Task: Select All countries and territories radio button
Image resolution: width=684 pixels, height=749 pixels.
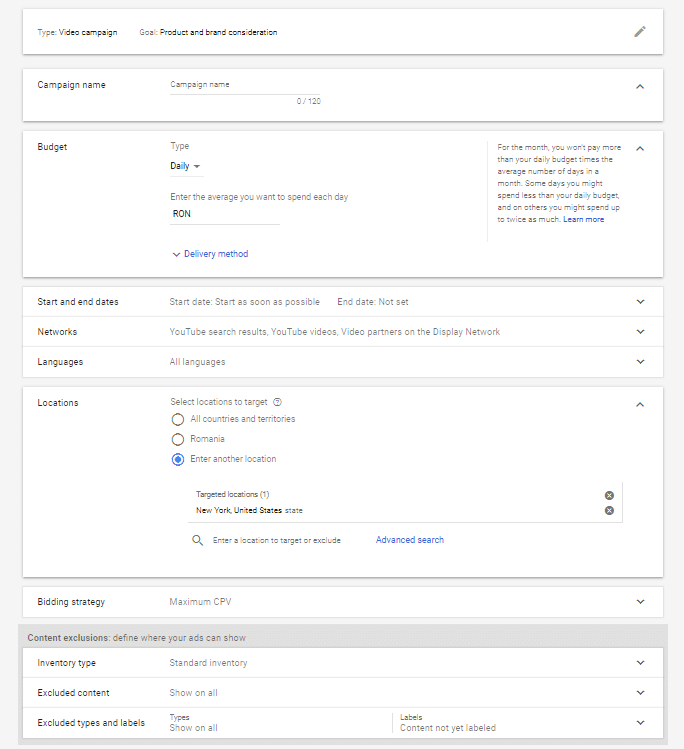Action: click(178, 419)
